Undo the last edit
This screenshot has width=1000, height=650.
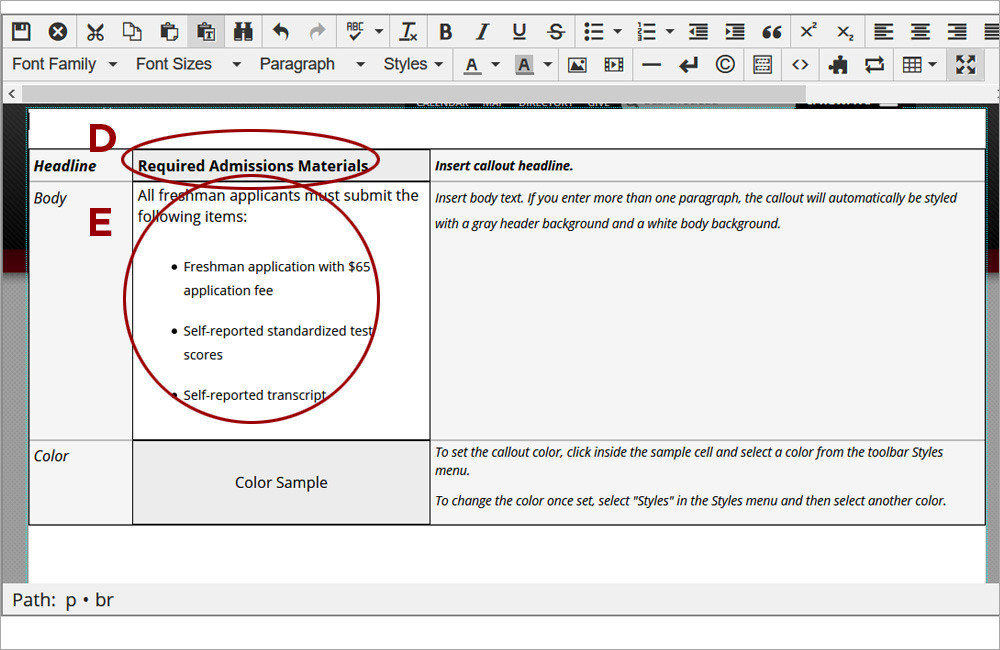pyautogui.click(x=281, y=31)
